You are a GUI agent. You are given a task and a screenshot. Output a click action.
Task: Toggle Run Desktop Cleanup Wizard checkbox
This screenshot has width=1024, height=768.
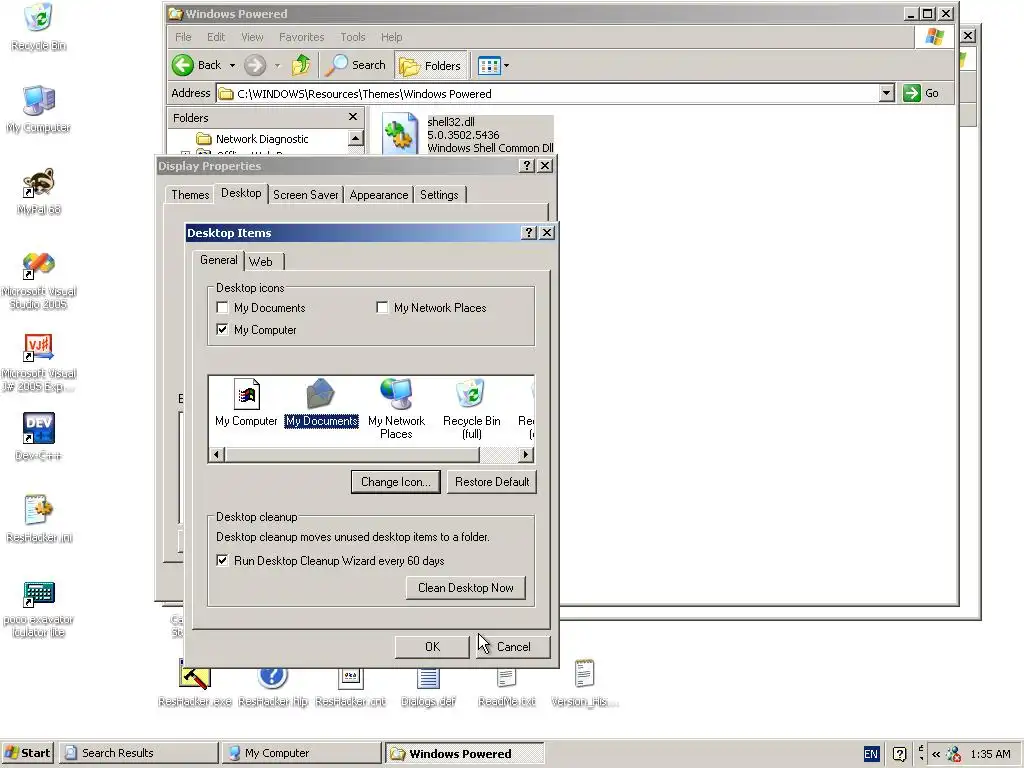223,560
